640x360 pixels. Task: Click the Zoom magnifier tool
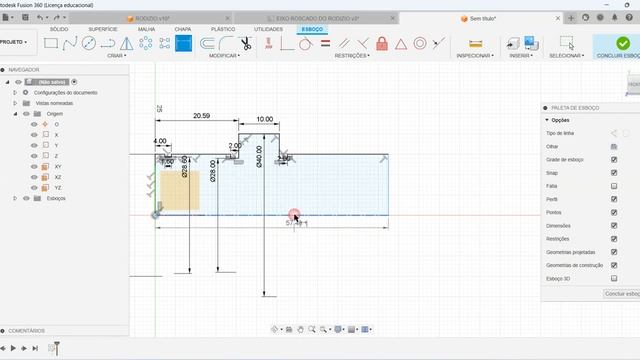[312, 329]
